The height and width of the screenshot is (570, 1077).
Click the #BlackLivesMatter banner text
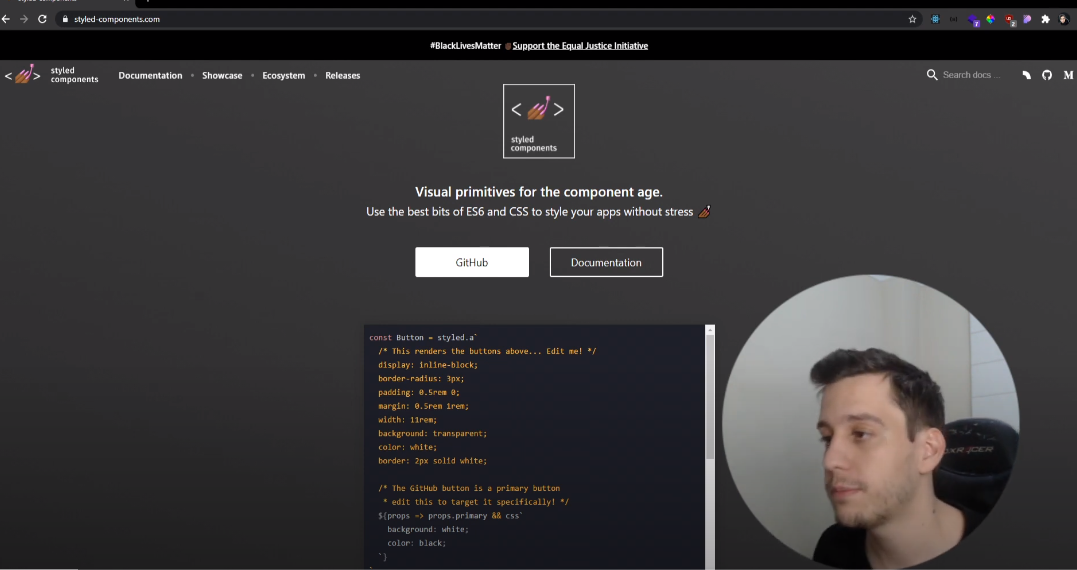(x=466, y=46)
